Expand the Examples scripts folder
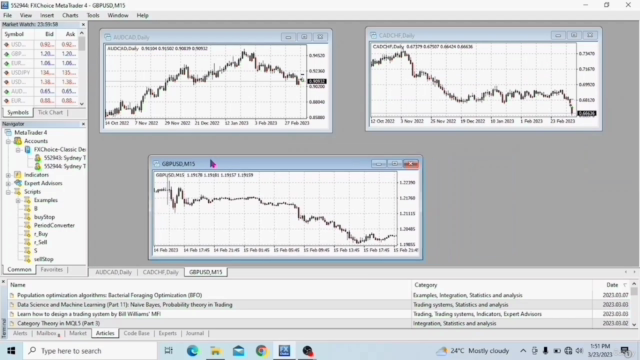The image size is (640, 360). point(18,200)
